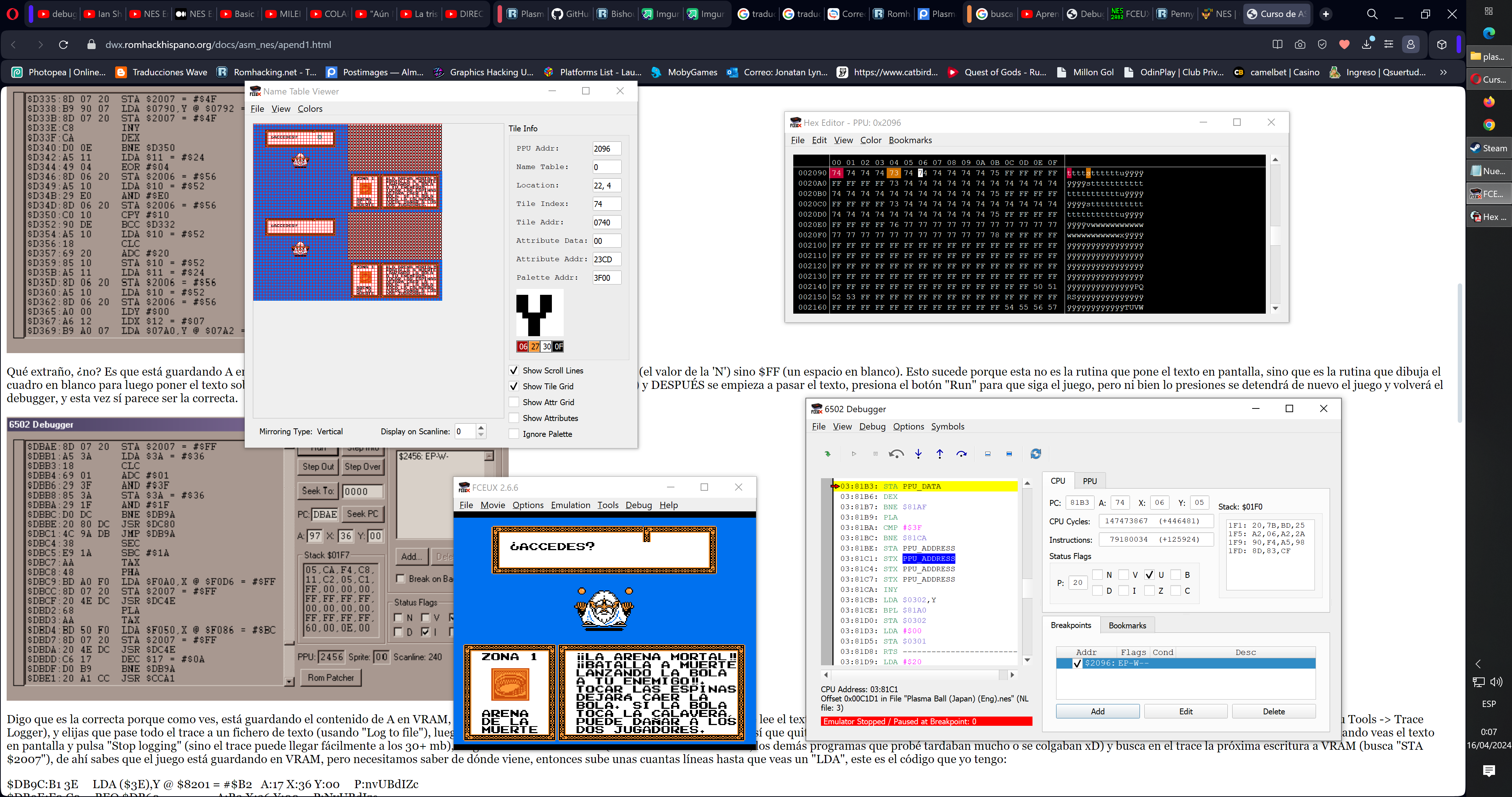Click the Step Over icon in debugger toolbar
The height and width of the screenshot is (797, 1512).
(x=962, y=454)
